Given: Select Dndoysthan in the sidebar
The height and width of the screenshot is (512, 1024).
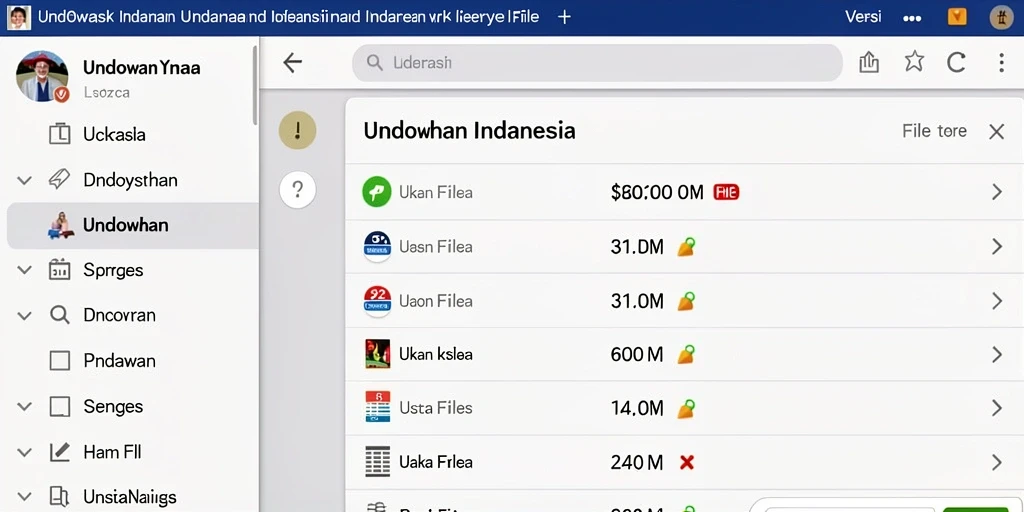Looking at the screenshot, I should tap(130, 180).
